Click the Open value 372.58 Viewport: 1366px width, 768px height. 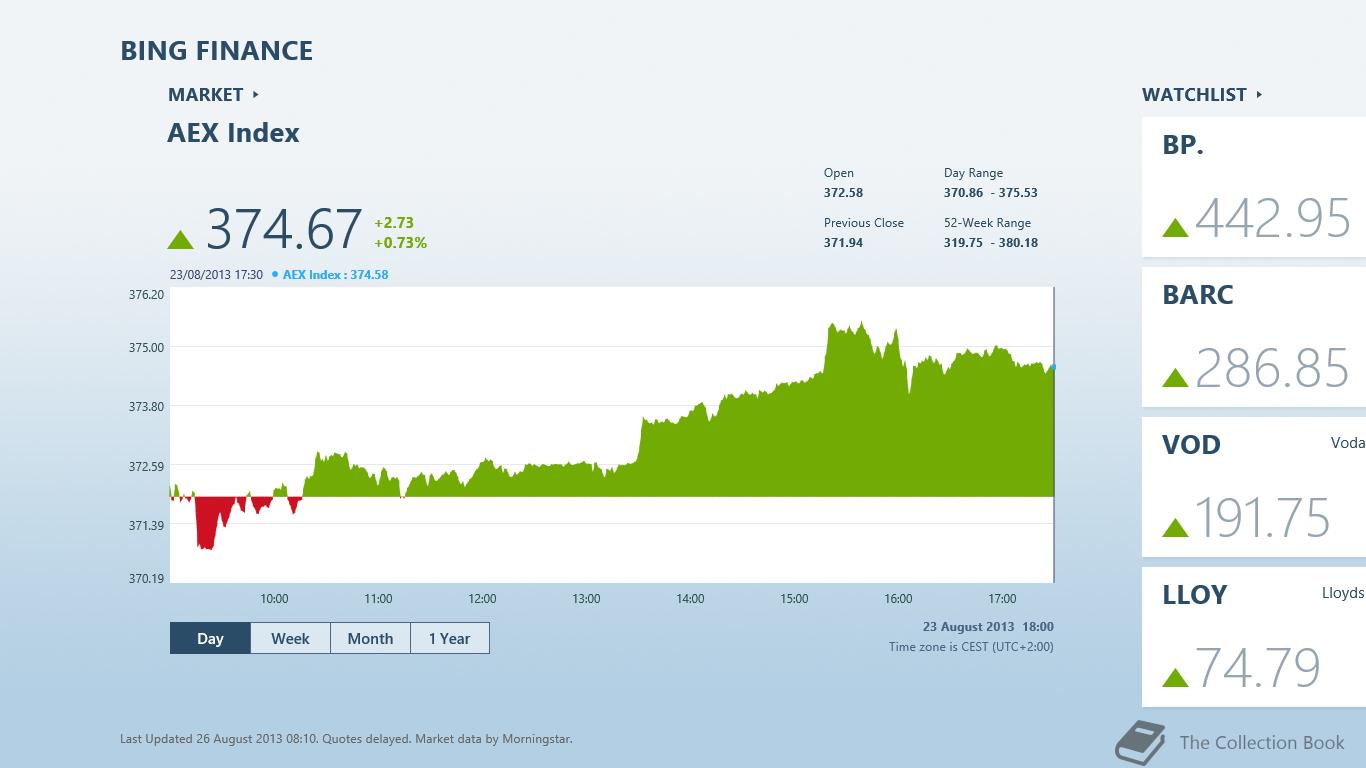click(843, 193)
